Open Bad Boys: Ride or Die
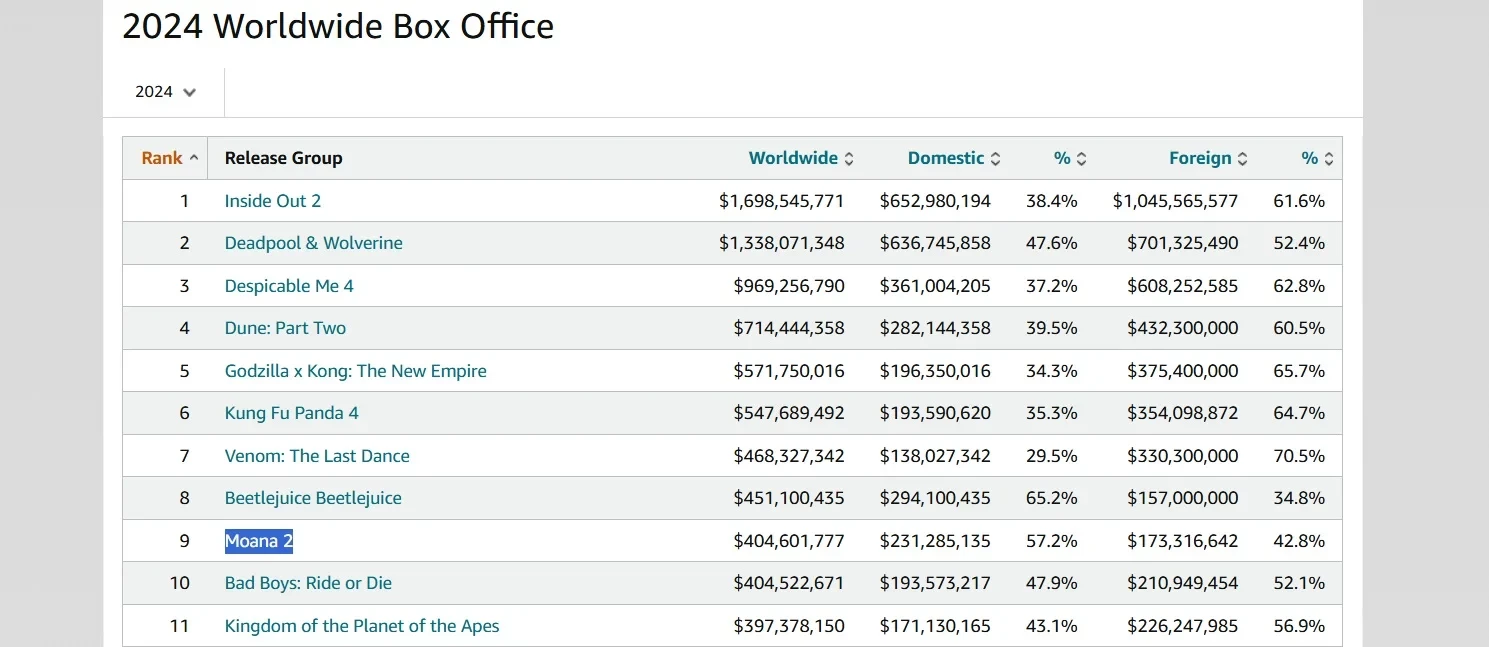This screenshot has height=647, width=1489. click(x=308, y=583)
